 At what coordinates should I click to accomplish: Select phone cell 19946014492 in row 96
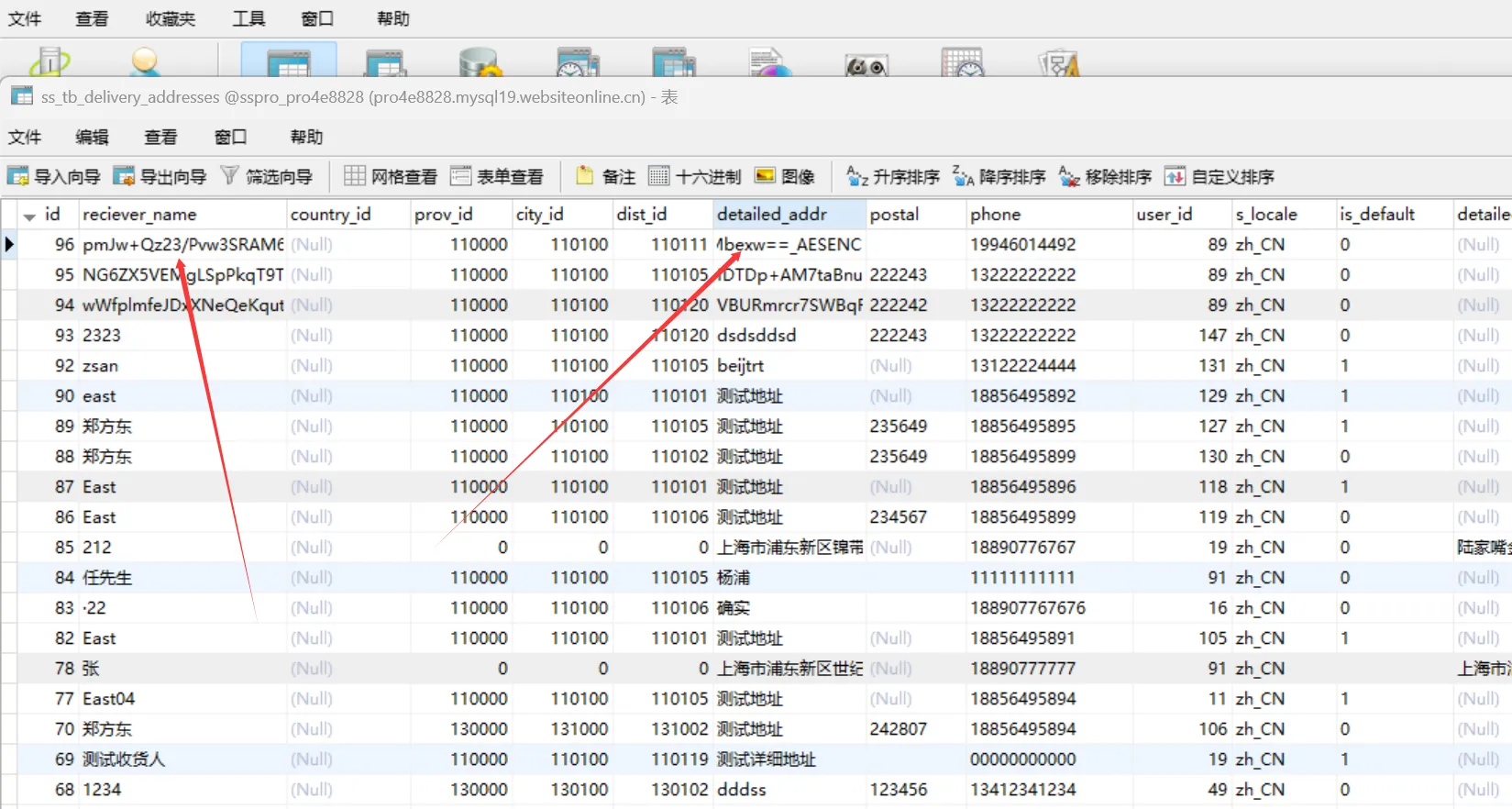1022,245
